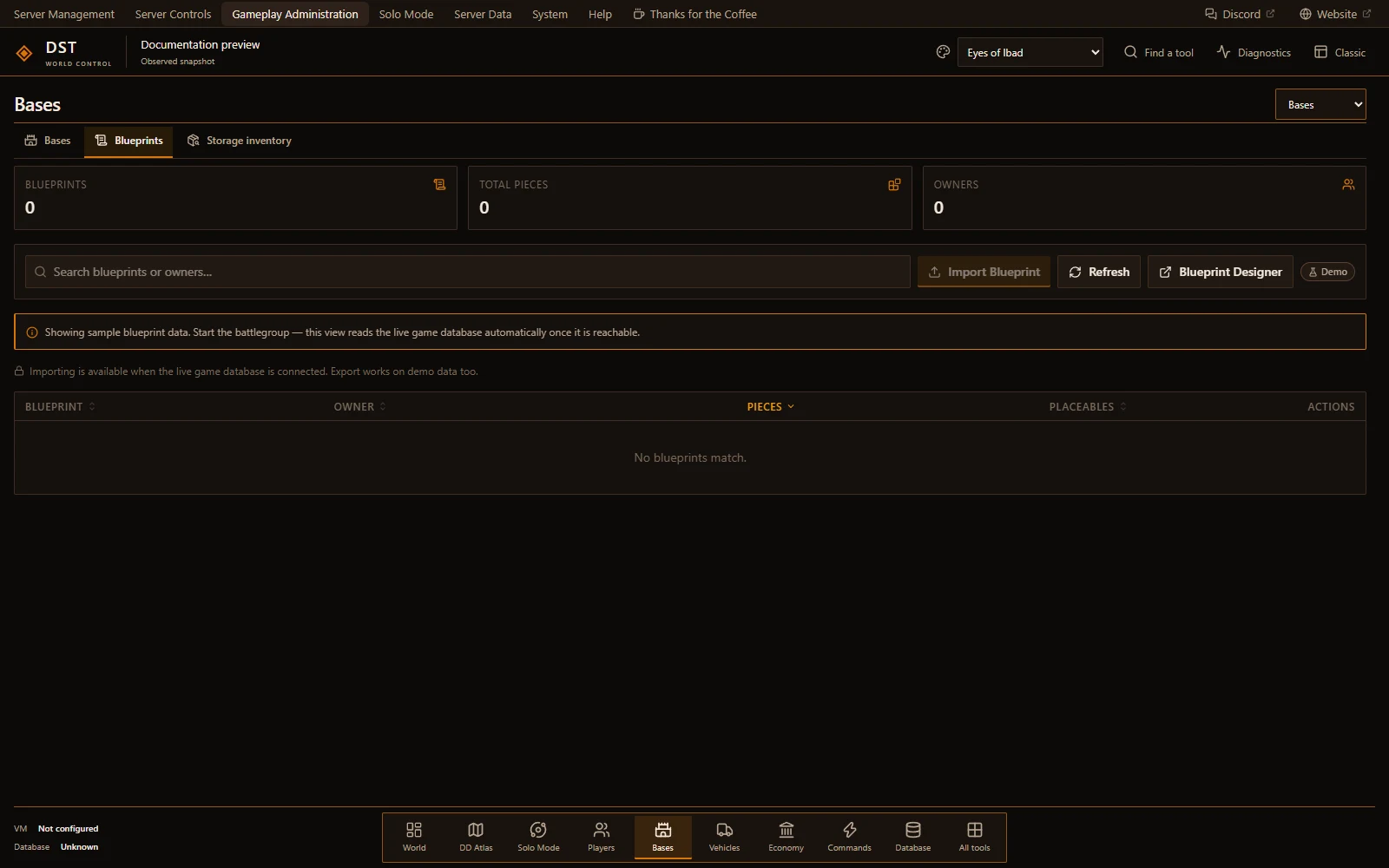Click the Owners card people icon
The width and height of the screenshot is (1389, 868).
tap(1348, 184)
